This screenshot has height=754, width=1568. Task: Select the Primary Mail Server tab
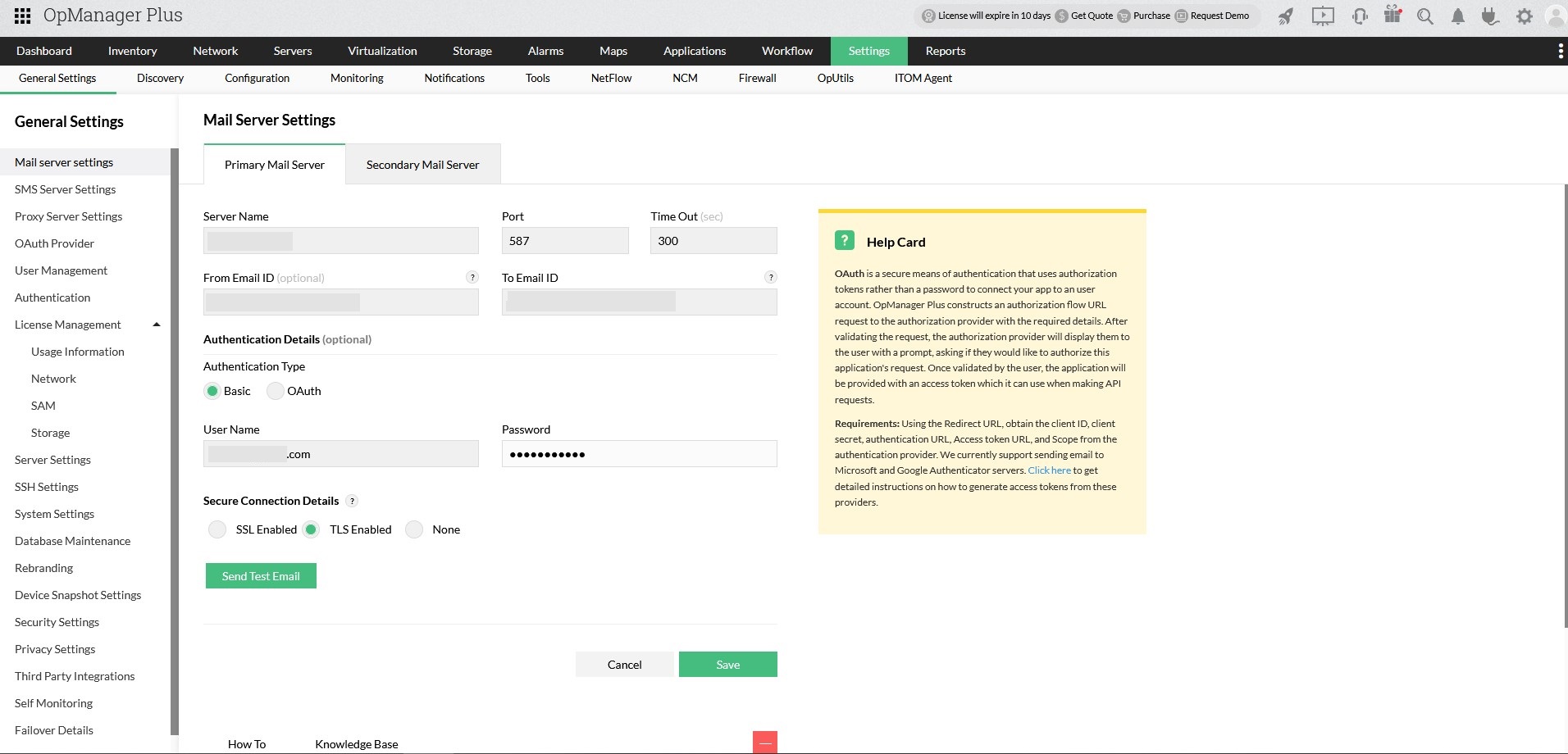[275, 165]
